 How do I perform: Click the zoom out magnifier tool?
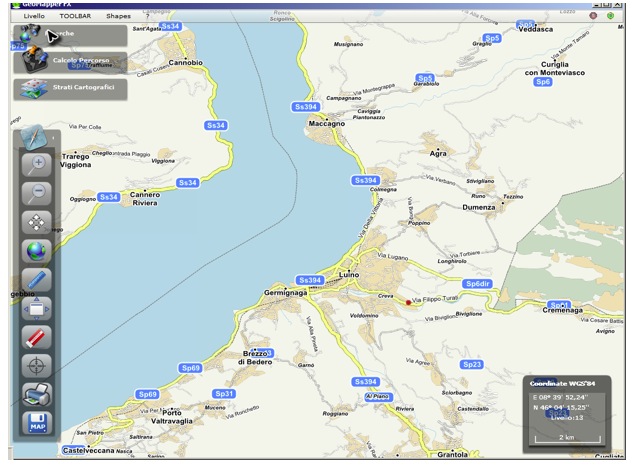[x=37, y=192]
